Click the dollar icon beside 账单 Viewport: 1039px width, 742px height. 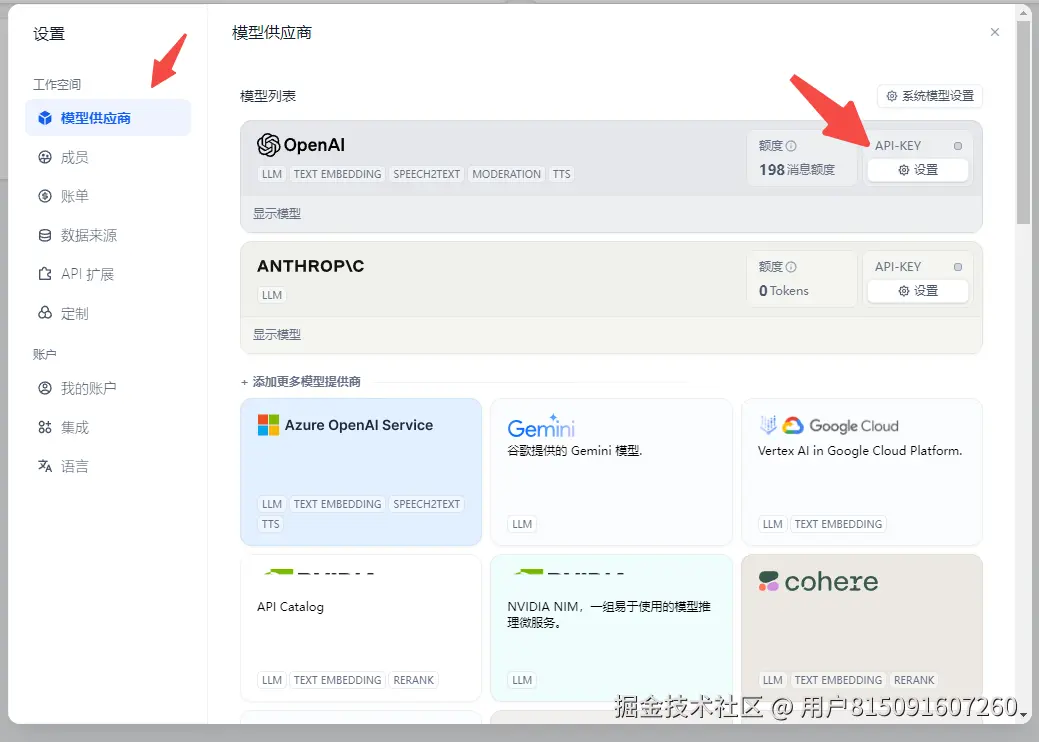pyautogui.click(x=45, y=196)
